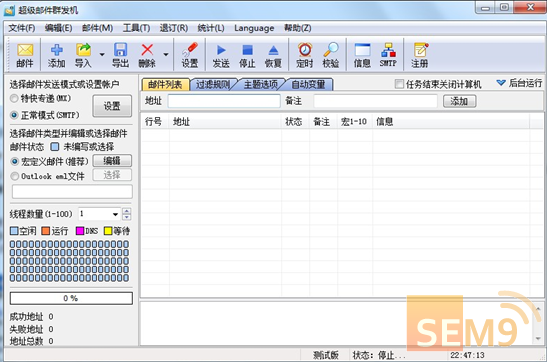547x362 pixels.
Task: Click the 22:47:13 clock in status bar
Action: point(467,355)
